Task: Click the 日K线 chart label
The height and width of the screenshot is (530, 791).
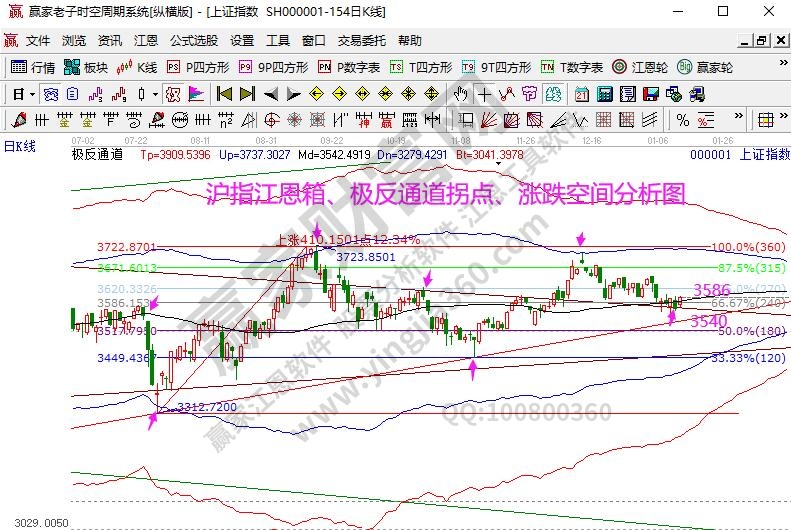Action: click(20, 146)
